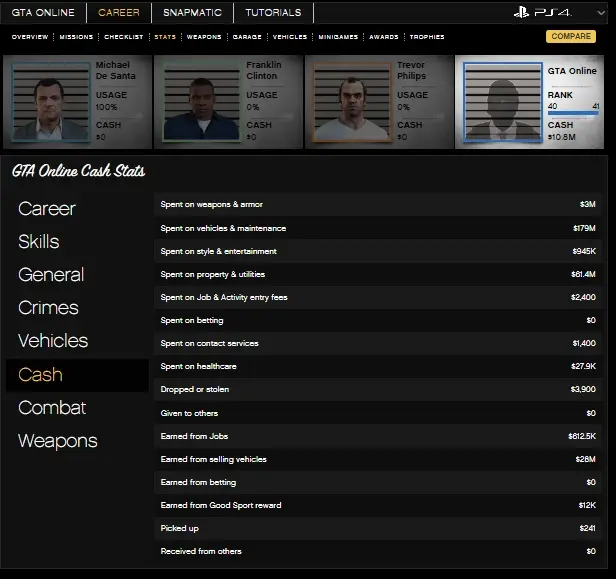Image resolution: width=616 pixels, height=579 pixels.
Task: Open the Missions submenu item
Action: coord(76,37)
